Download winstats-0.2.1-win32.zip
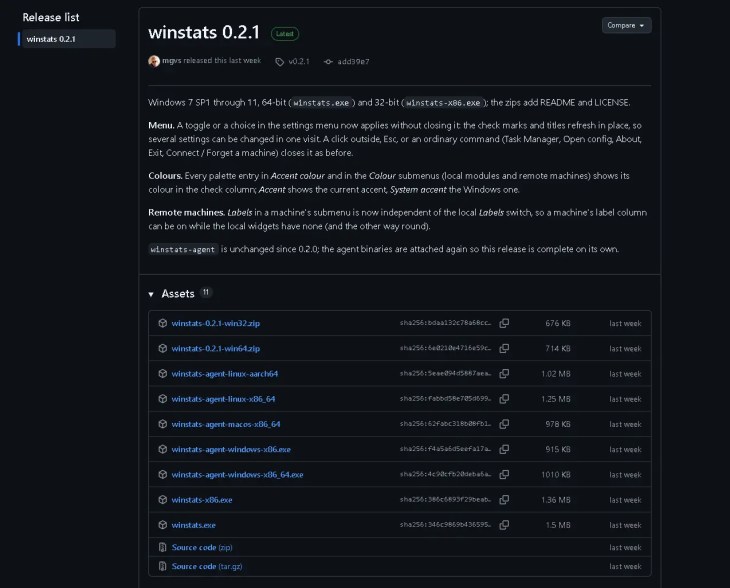Viewport: 730px width, 588px height. [x=216, y=323]
